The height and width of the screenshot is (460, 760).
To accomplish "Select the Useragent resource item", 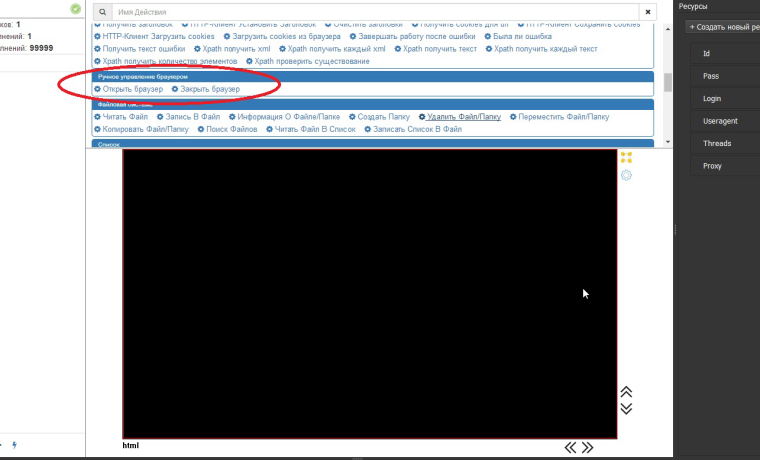I will pos(720,121).
